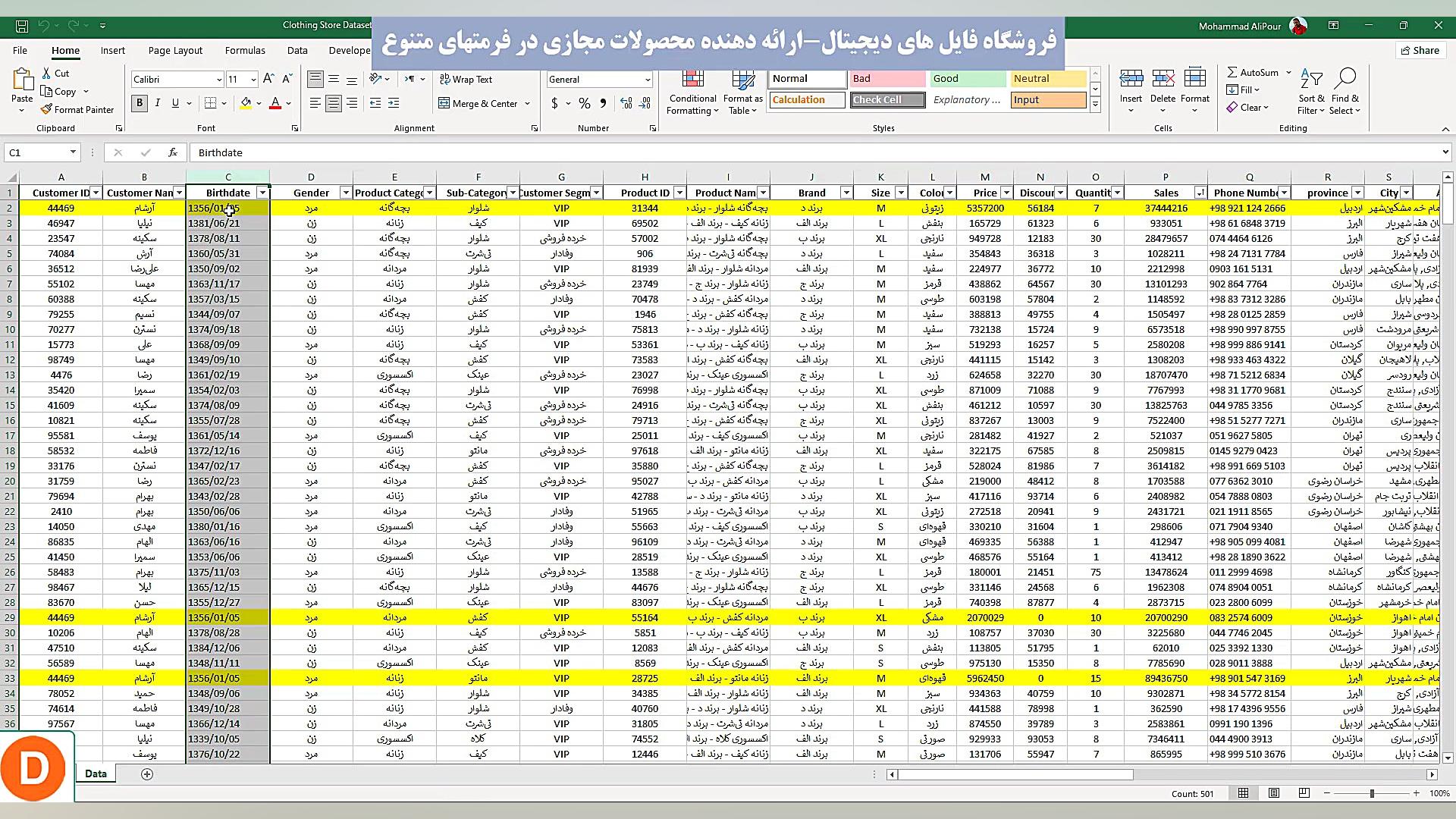Open the General number format dropdown
This screenshot has width=1456, height=819.
[x=647, y=80]
